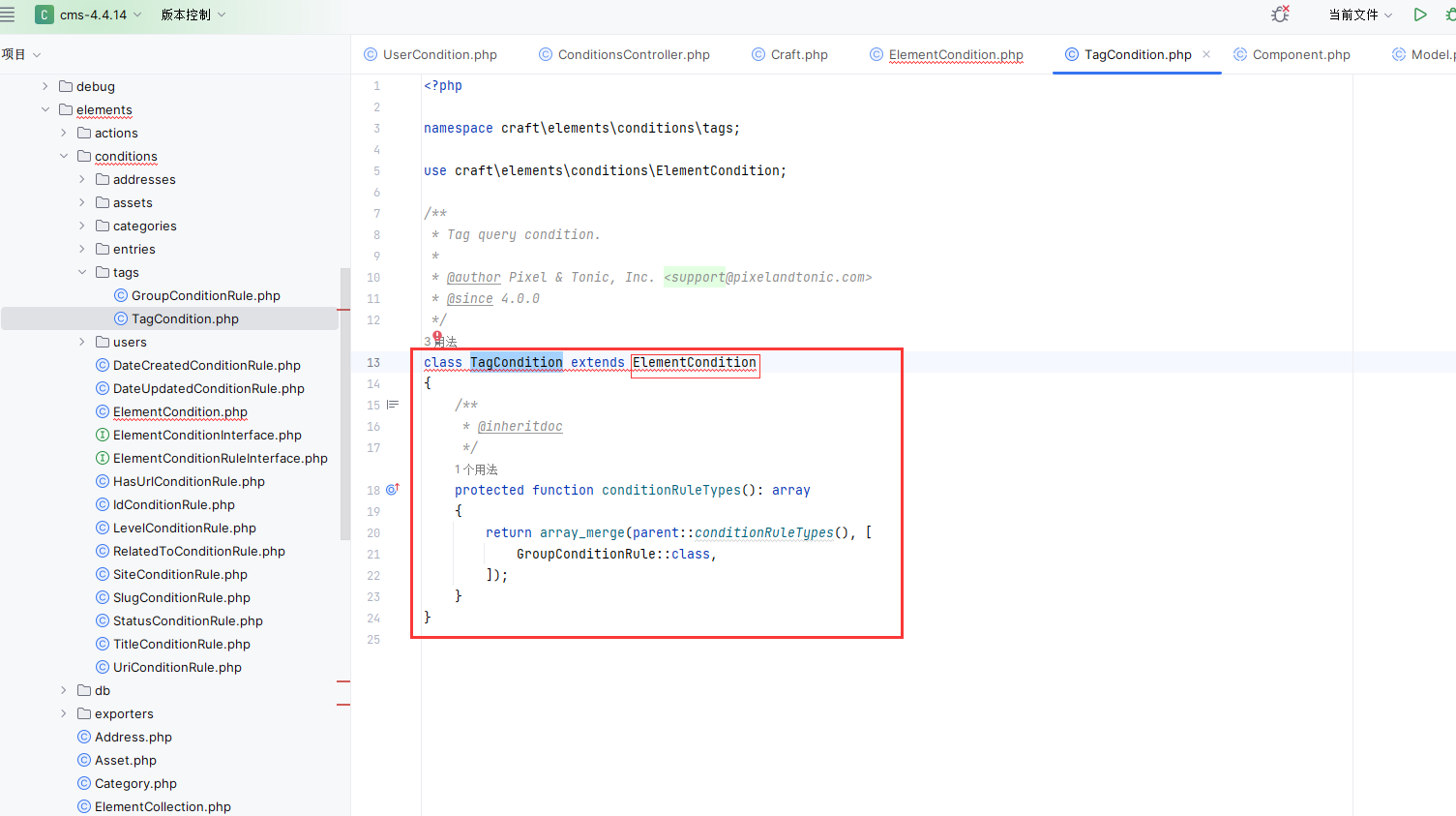Open DateUpdatedConditionRule.php file
Viewport: 1456px width, 816px height.
pyautogui.click(x=200, y=388)
